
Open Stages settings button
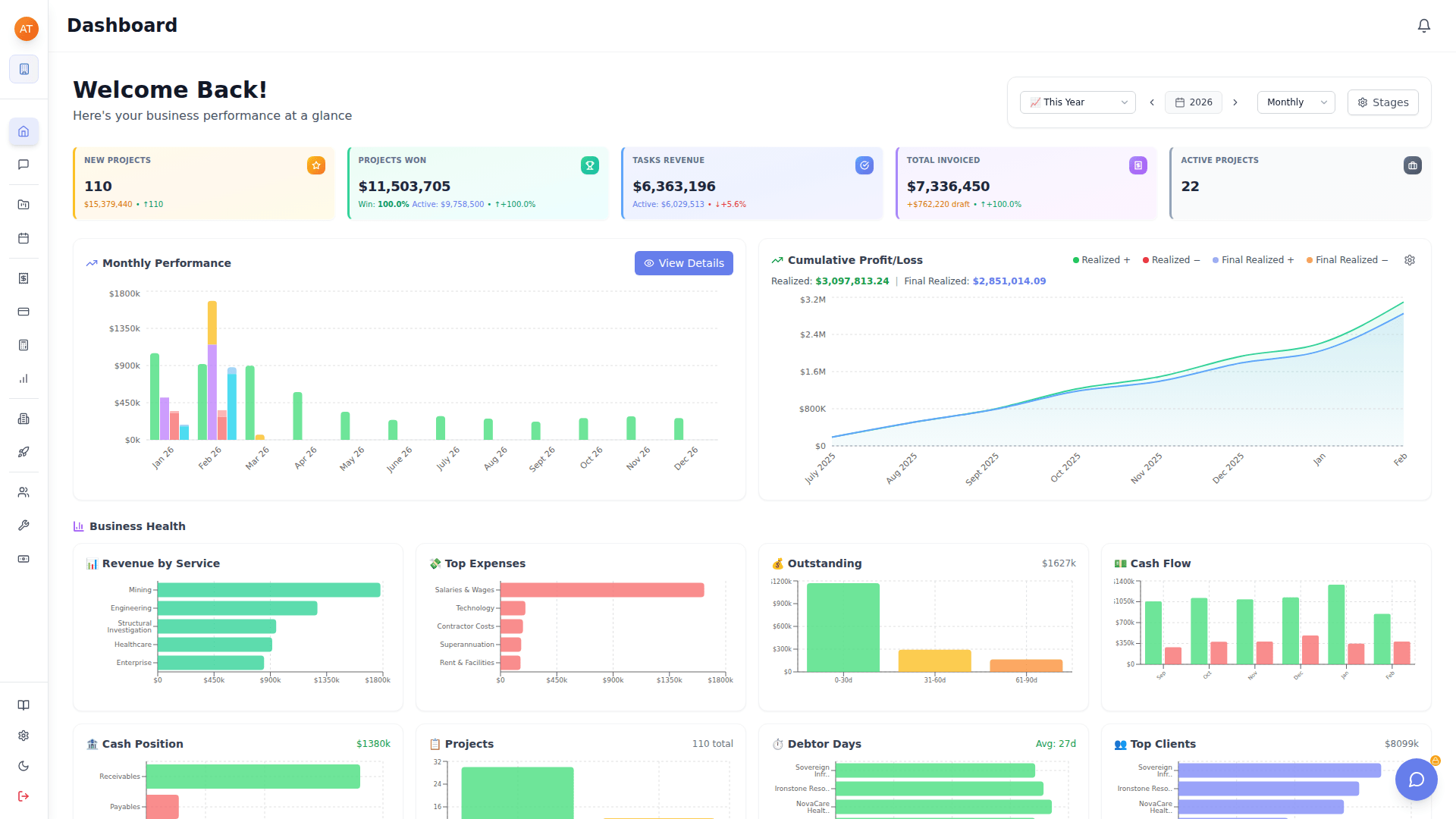[1382, 102]
